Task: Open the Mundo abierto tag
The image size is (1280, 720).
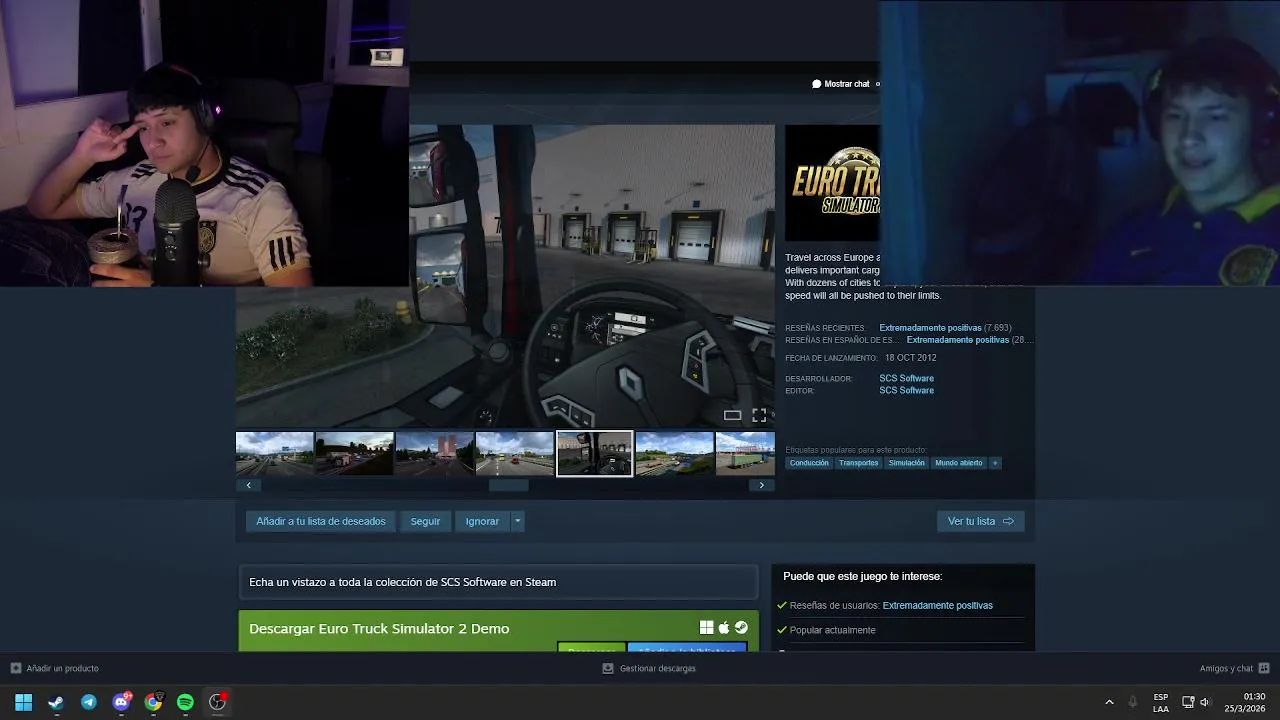Action: coord(958,463)
